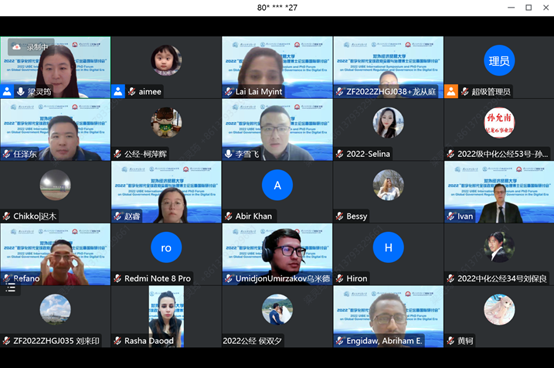The height and width of the screenshot is (368, 554).
Task: Click the name label '2022公经 侯双夕'
Action: point(252,341)
